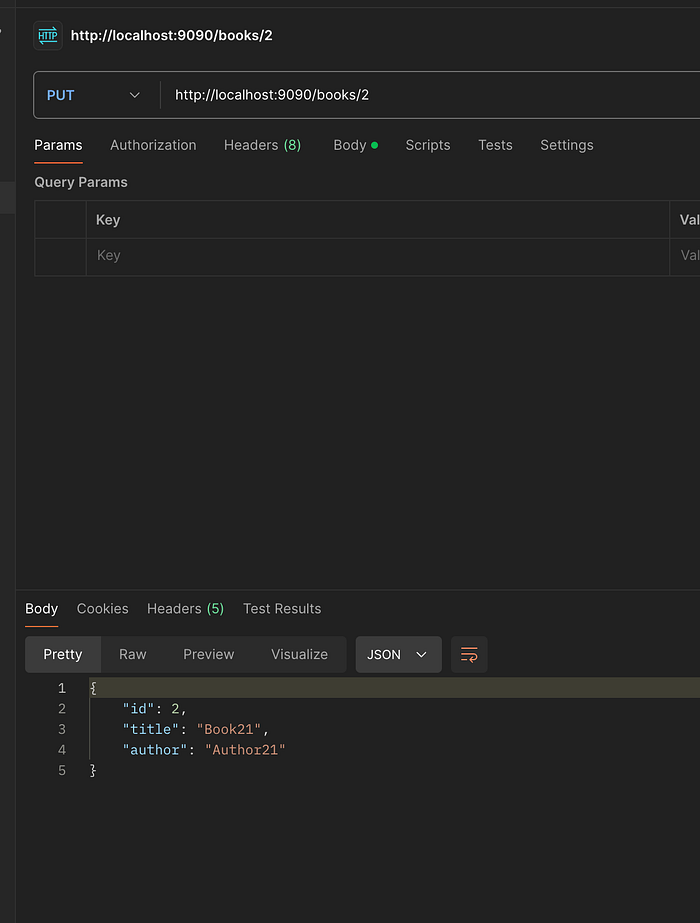
Task: Open the Scripts tab
Action: [428, 145]
